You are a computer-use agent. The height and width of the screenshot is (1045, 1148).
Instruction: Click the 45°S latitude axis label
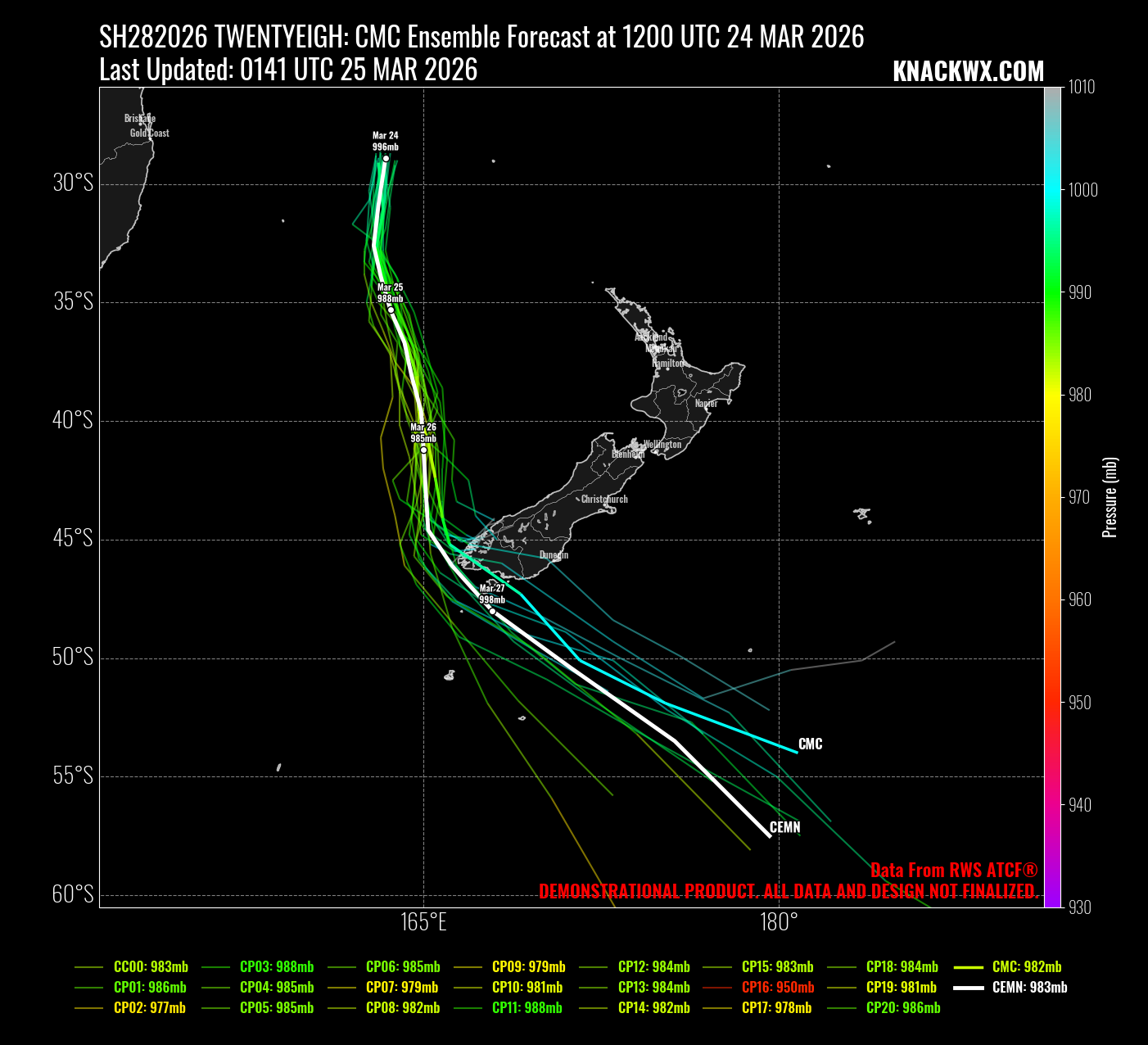[73, 538]
